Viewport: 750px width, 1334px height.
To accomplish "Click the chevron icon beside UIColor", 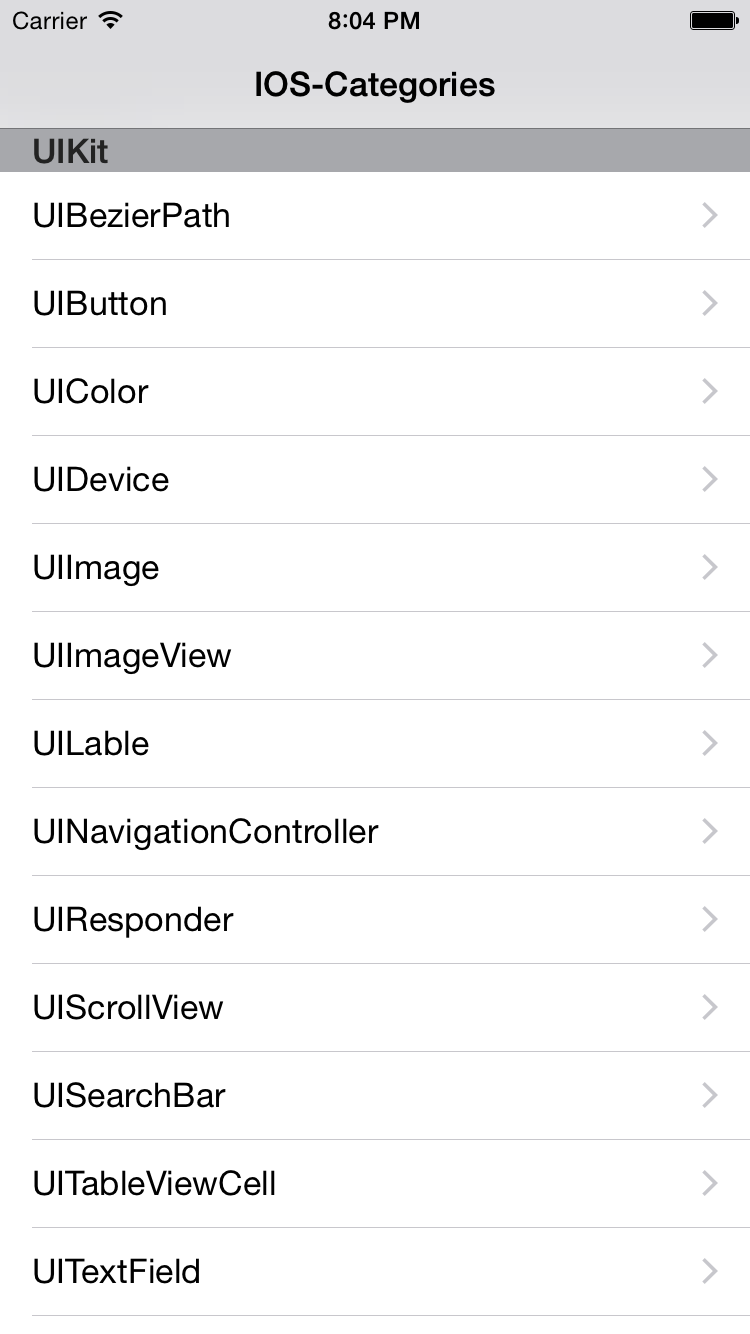I will pyautogui.click(x=710, y=392).
